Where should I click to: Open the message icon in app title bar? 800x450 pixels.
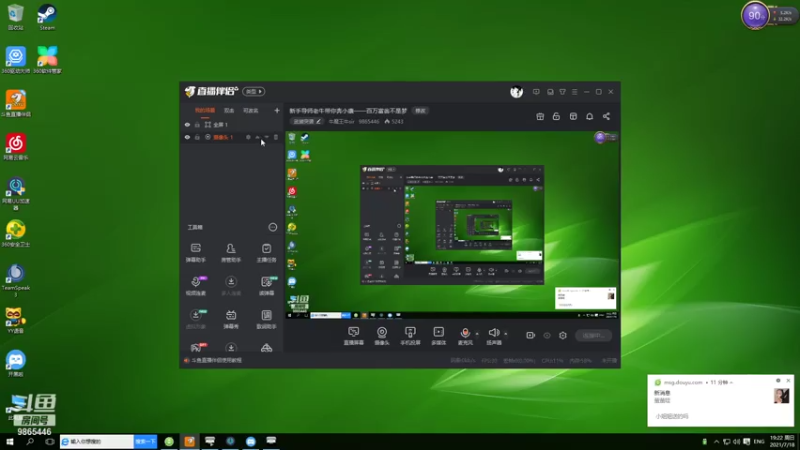[536, 92]
